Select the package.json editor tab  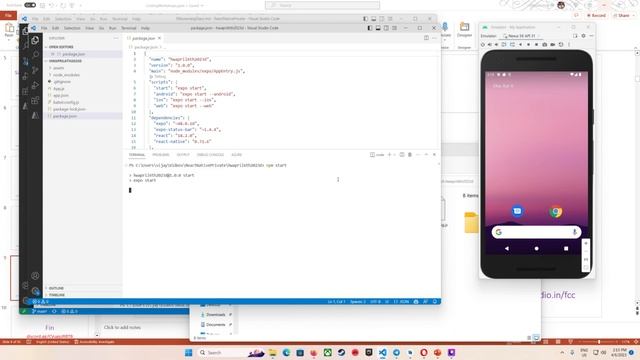[143, 38]
